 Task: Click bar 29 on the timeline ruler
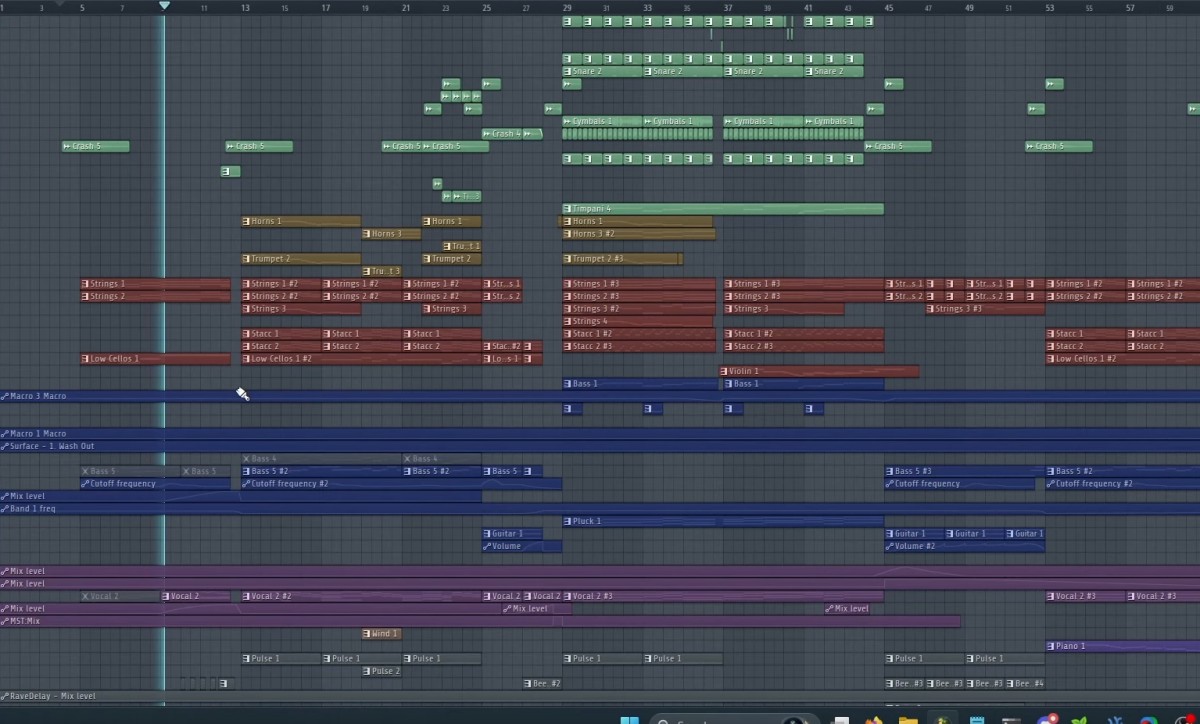click(567, 8)
